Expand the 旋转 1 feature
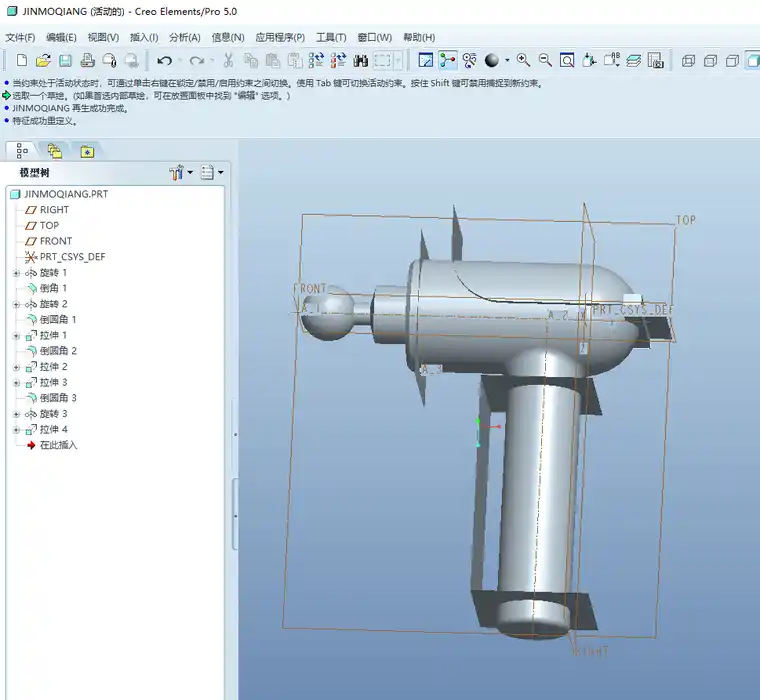Image resolution: width=760 pixels, height=700 pixels. click(x=16, y=273)
